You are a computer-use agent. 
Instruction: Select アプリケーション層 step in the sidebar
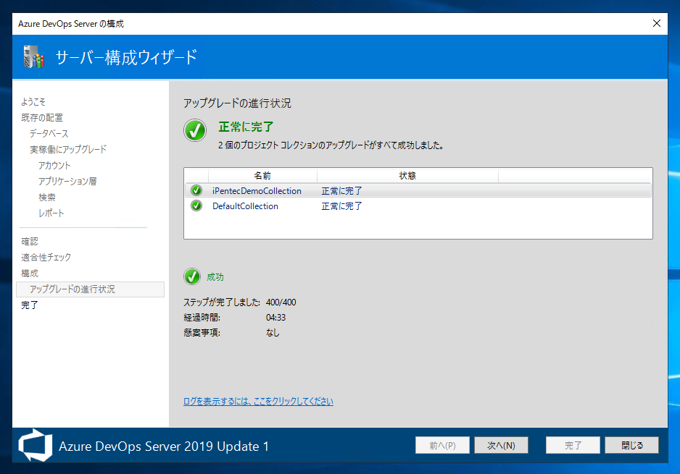[67, 181]
